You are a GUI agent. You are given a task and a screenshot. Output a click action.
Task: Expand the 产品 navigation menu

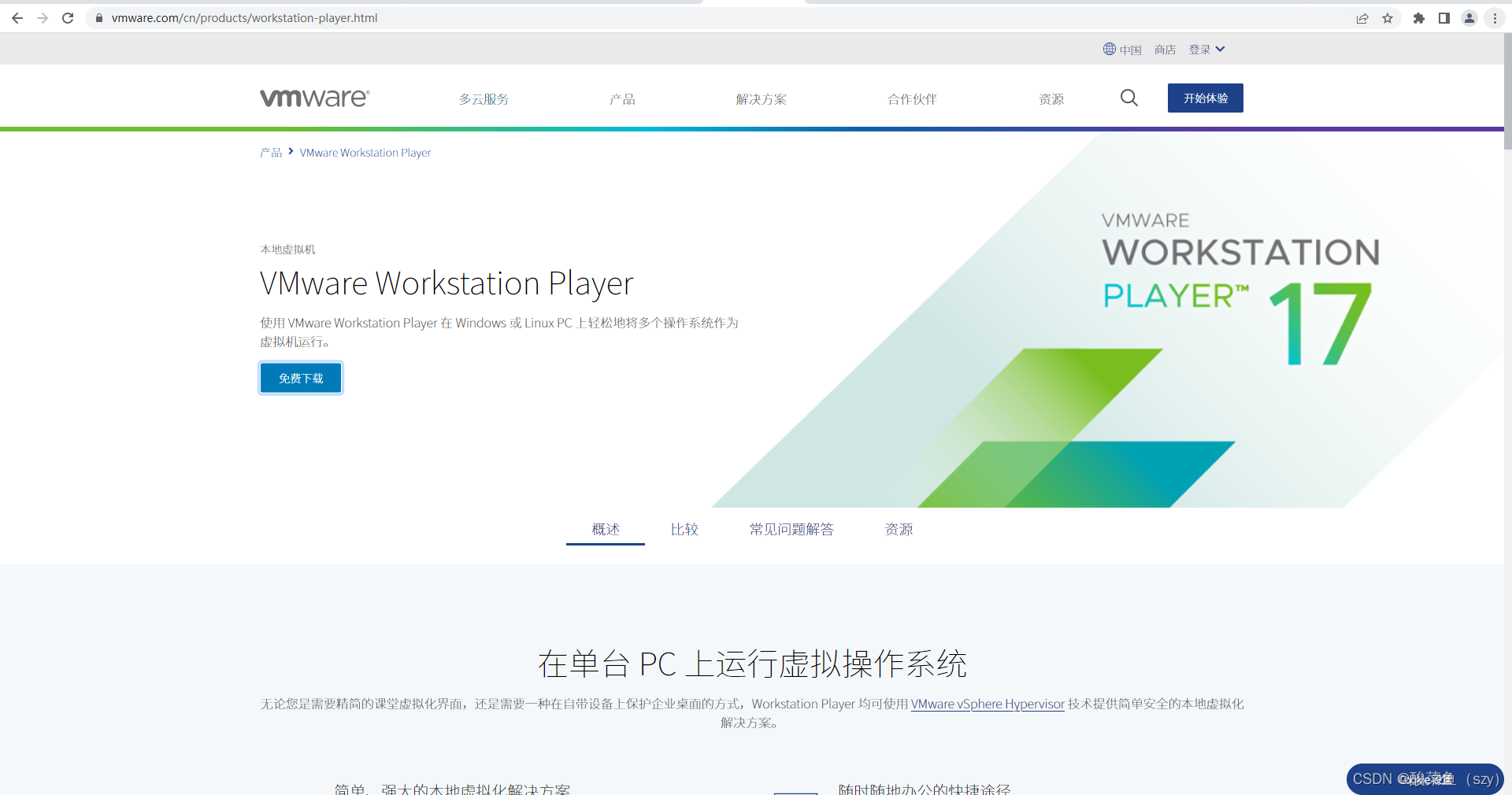(622, 98)
